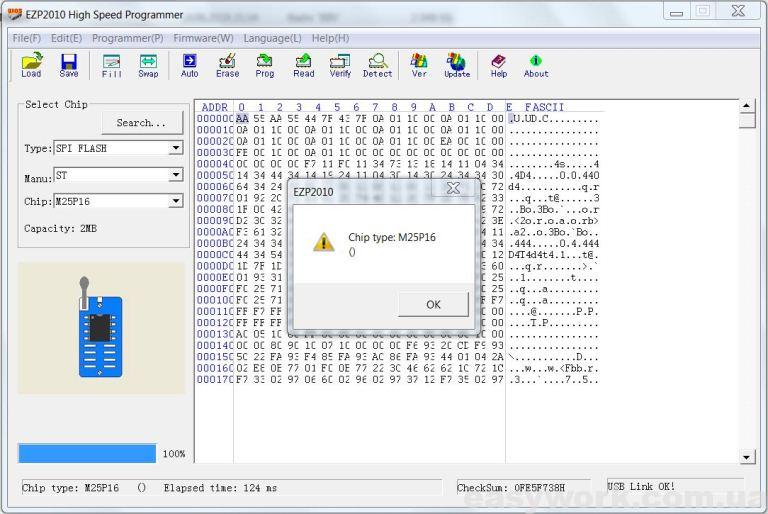
Task: Click the hex view scroll up arrow
Action: click(x=746, y=105)
